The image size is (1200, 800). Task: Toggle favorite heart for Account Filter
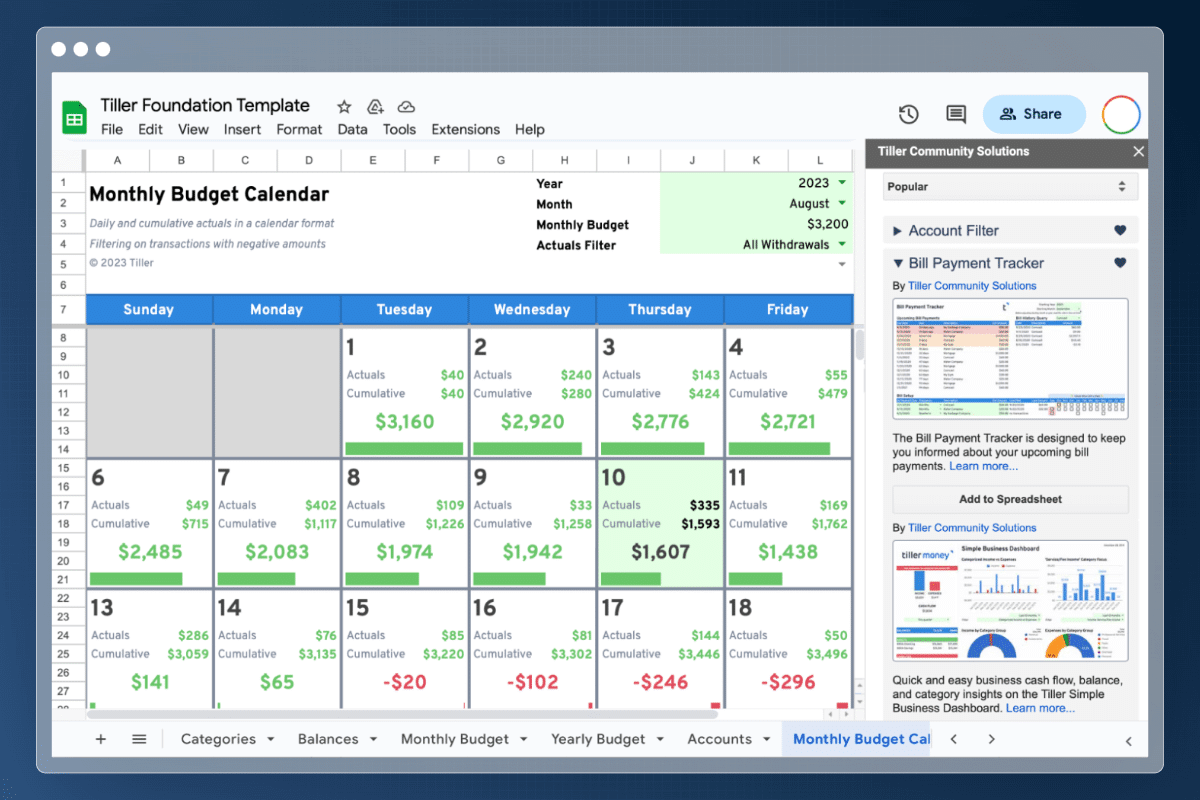pyautogui.click(x=1120, y=231)
